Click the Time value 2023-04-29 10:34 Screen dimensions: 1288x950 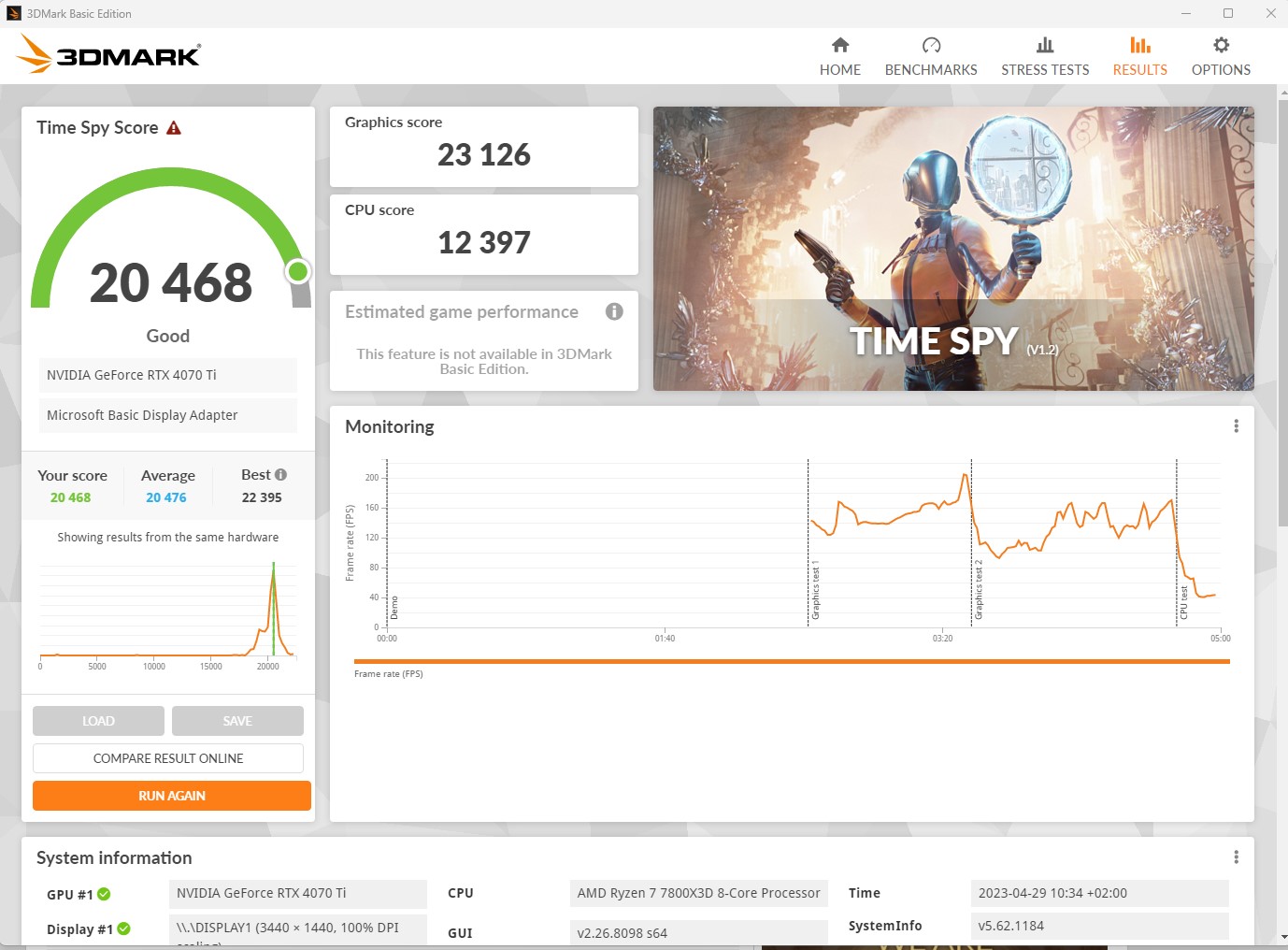1099,893
